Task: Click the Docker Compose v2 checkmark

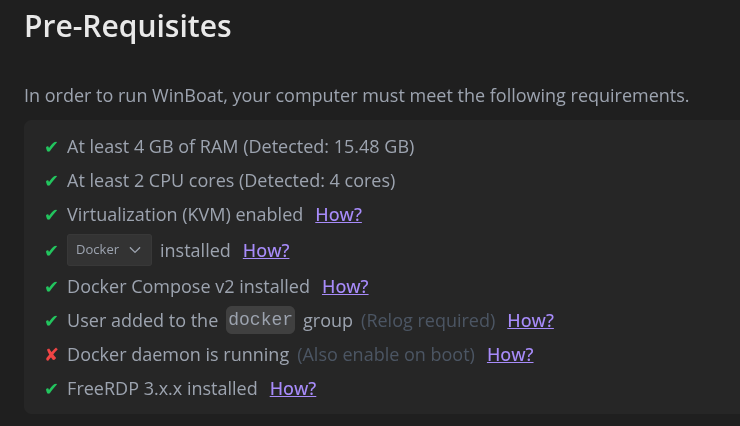Action: (x=51, y=287)
